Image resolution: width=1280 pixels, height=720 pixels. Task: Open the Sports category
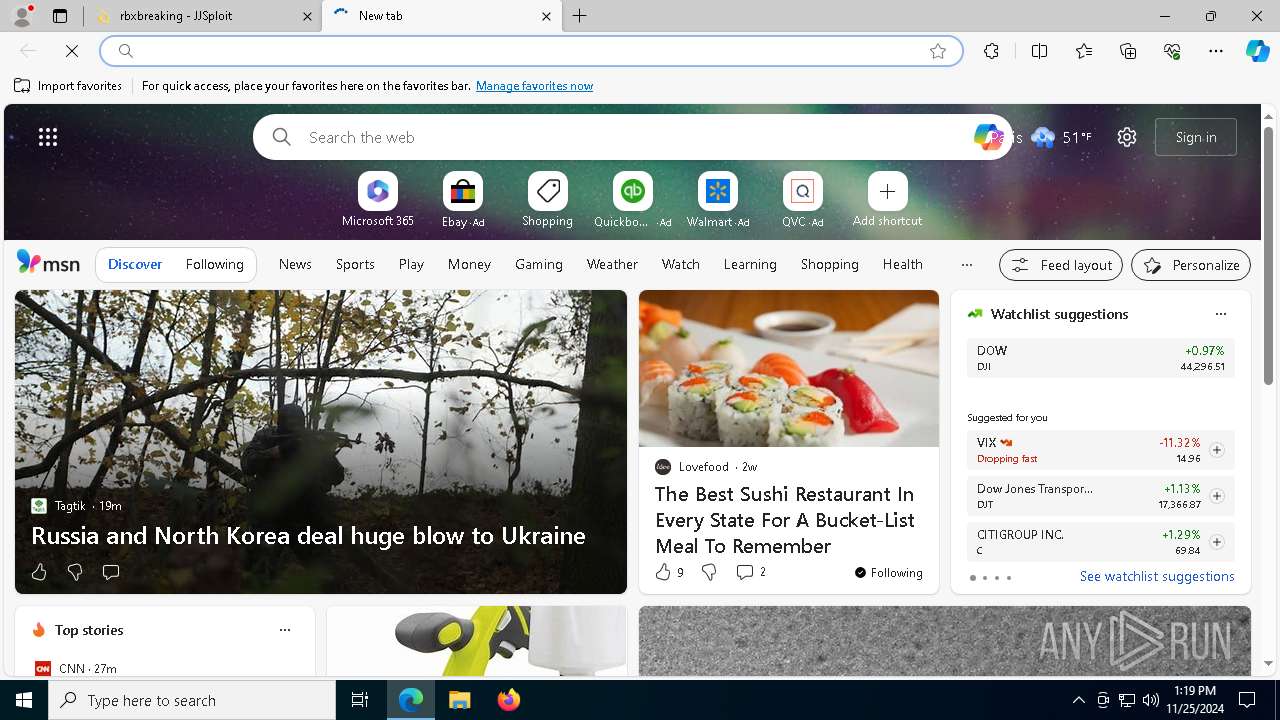(355, 264)
